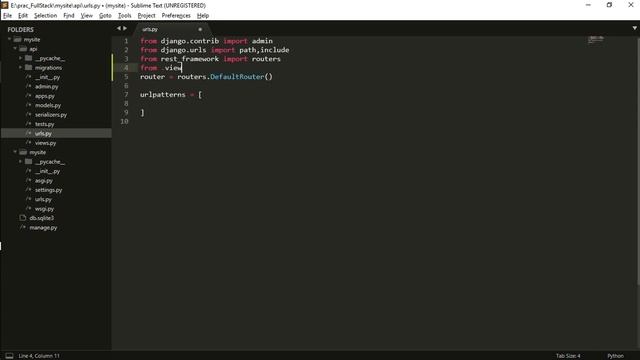Open the Find menu

69,16
